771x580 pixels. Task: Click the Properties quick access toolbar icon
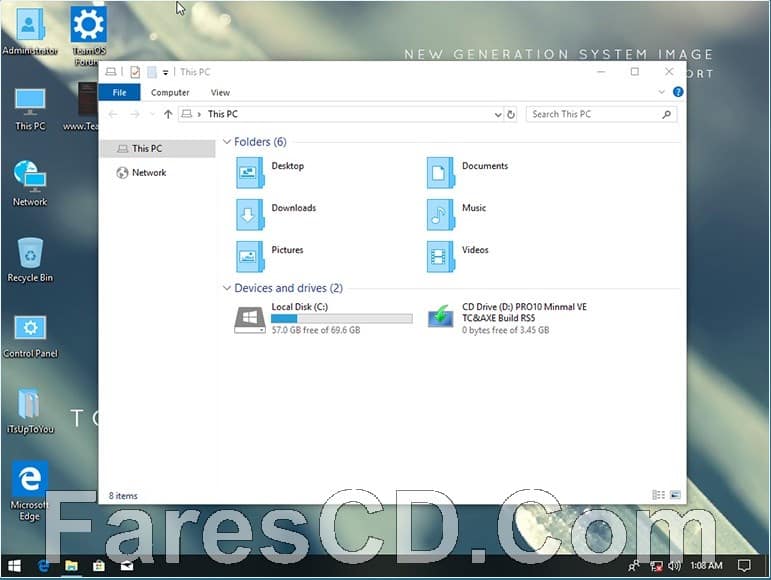(x=135, y=72)
